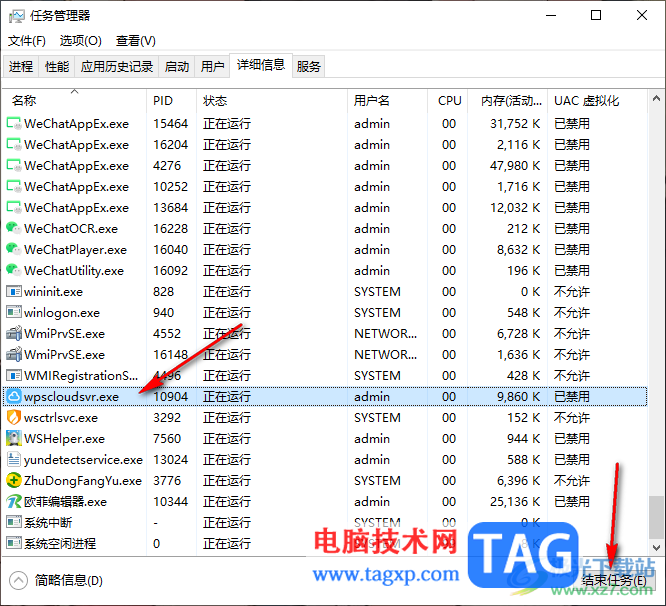This screenshot has height=606, width=666.
Task: Select the wsctrlsvc.exe process name
Action: click(61, 417)
